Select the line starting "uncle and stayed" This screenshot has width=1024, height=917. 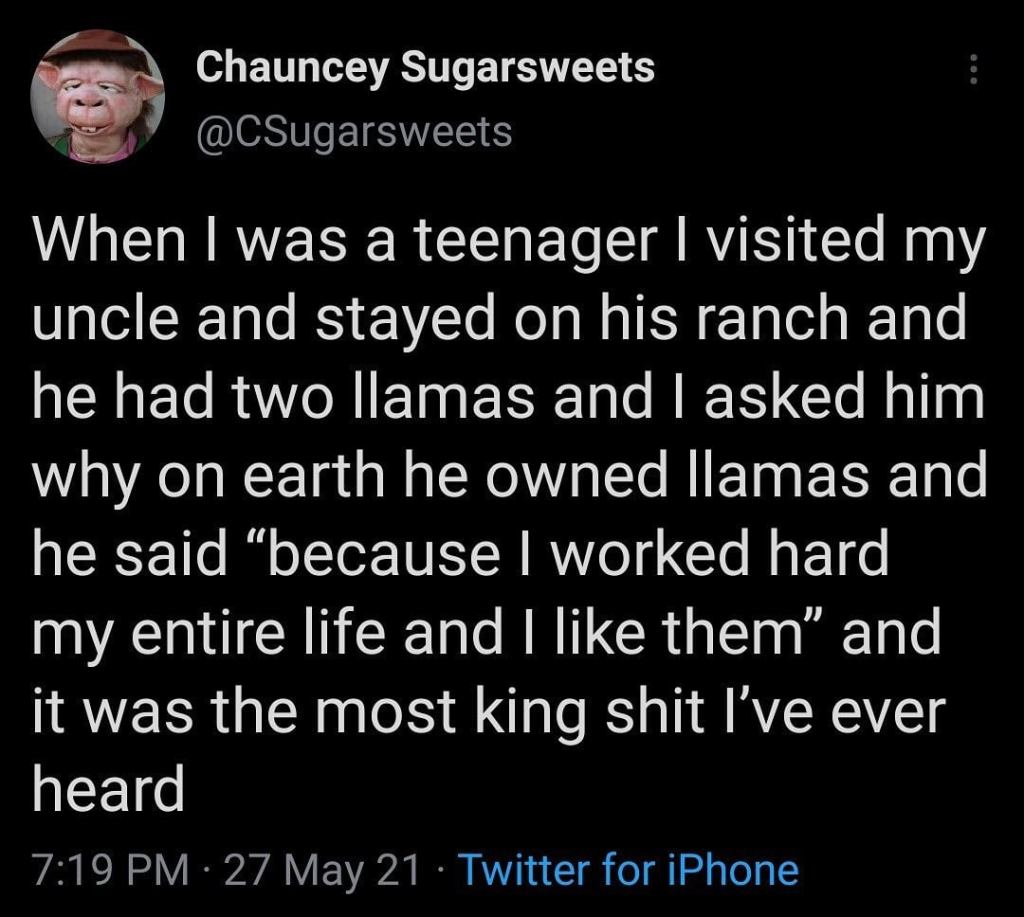click(500, 321)
